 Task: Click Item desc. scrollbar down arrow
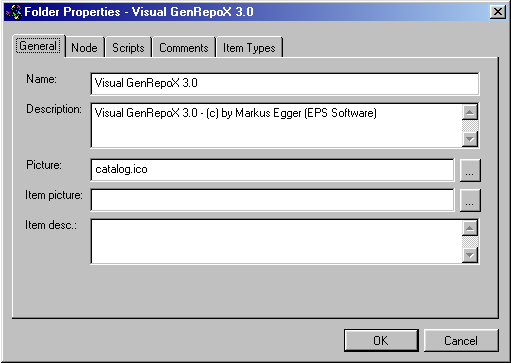470,255
